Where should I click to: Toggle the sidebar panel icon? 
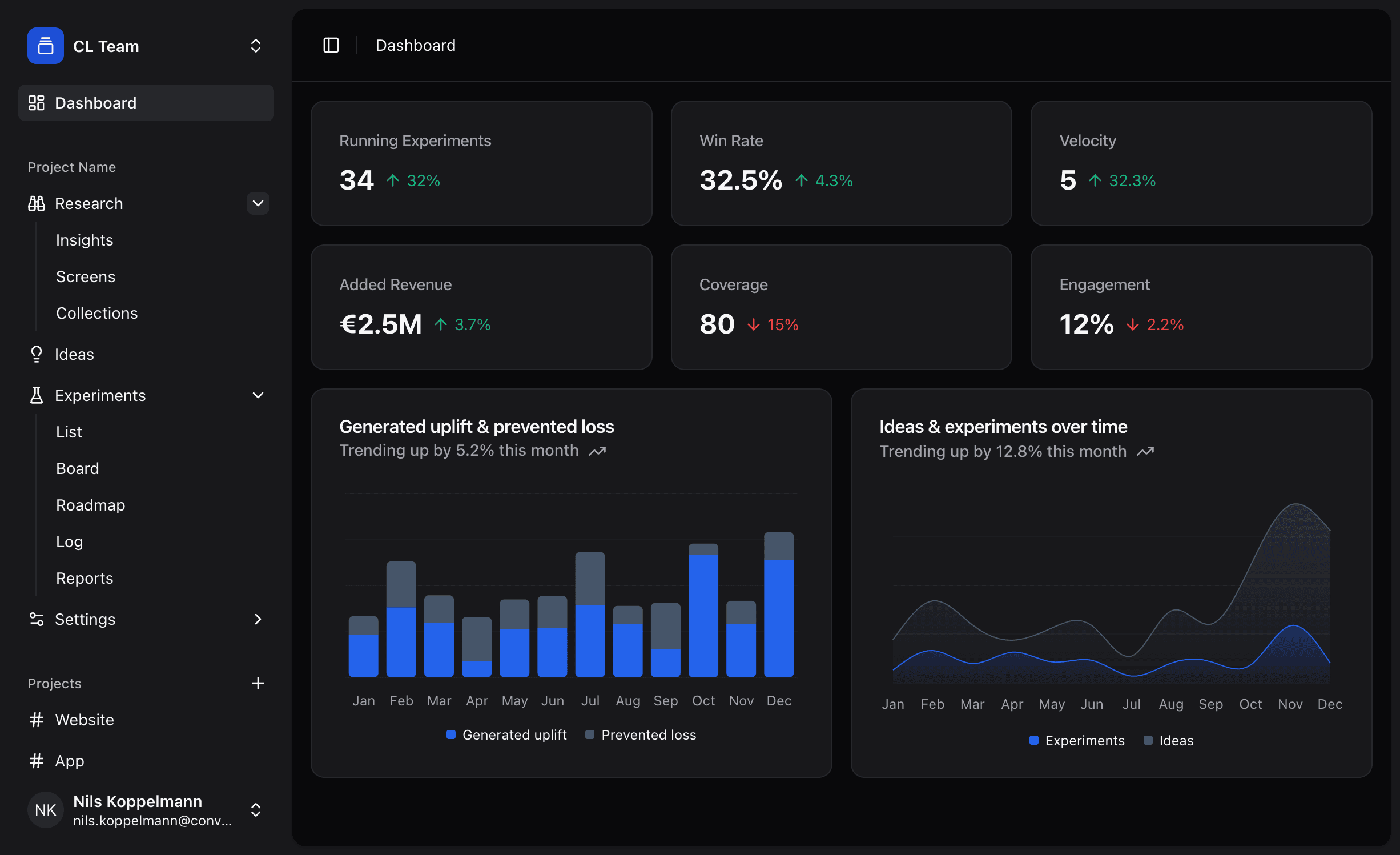coord(331,45)
